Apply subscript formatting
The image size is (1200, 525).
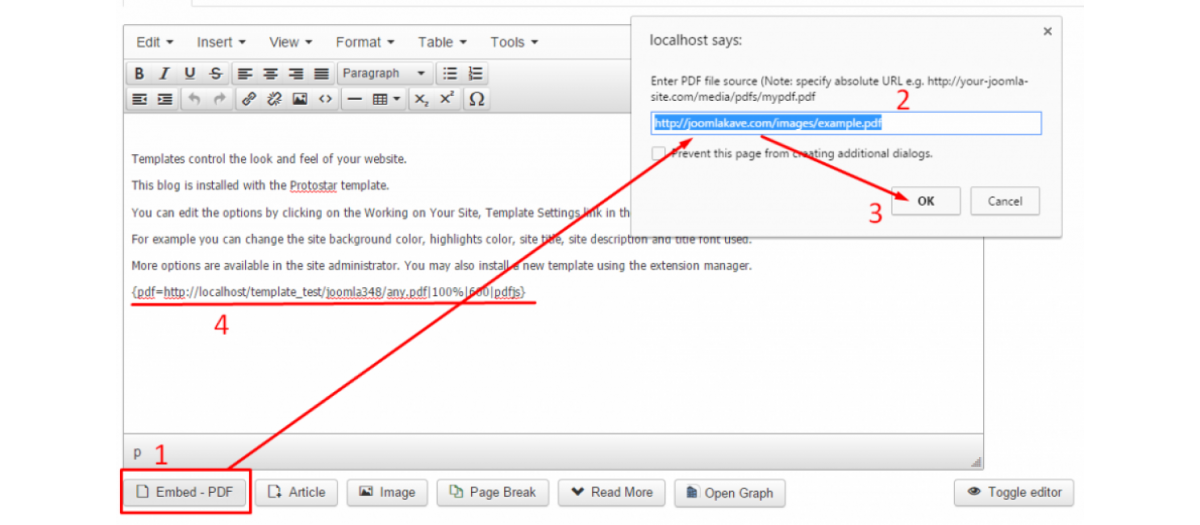422,99
